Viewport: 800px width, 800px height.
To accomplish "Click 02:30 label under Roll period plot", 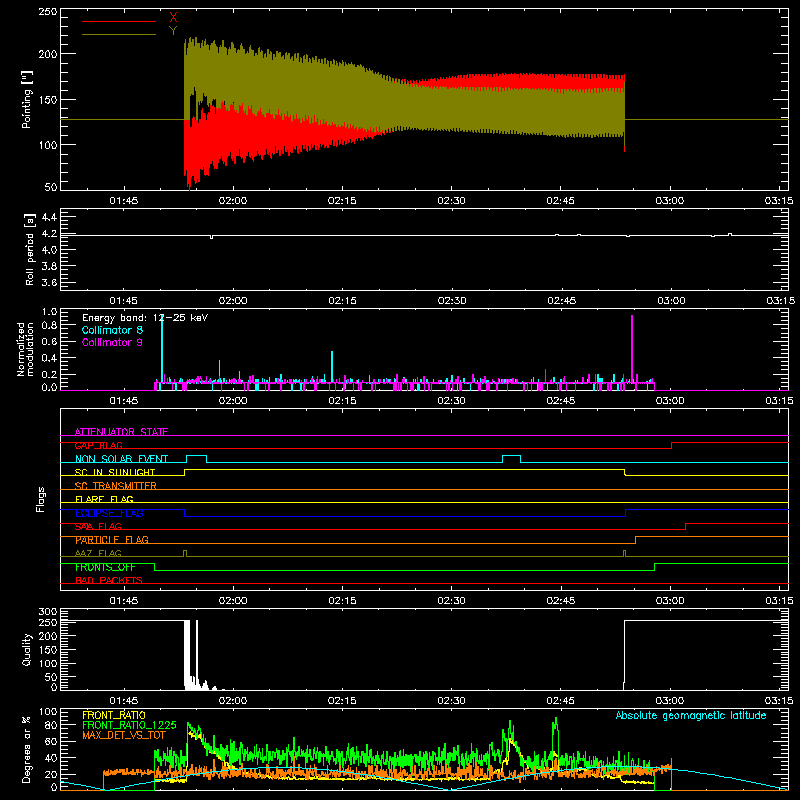I will [x=452, y=301].
